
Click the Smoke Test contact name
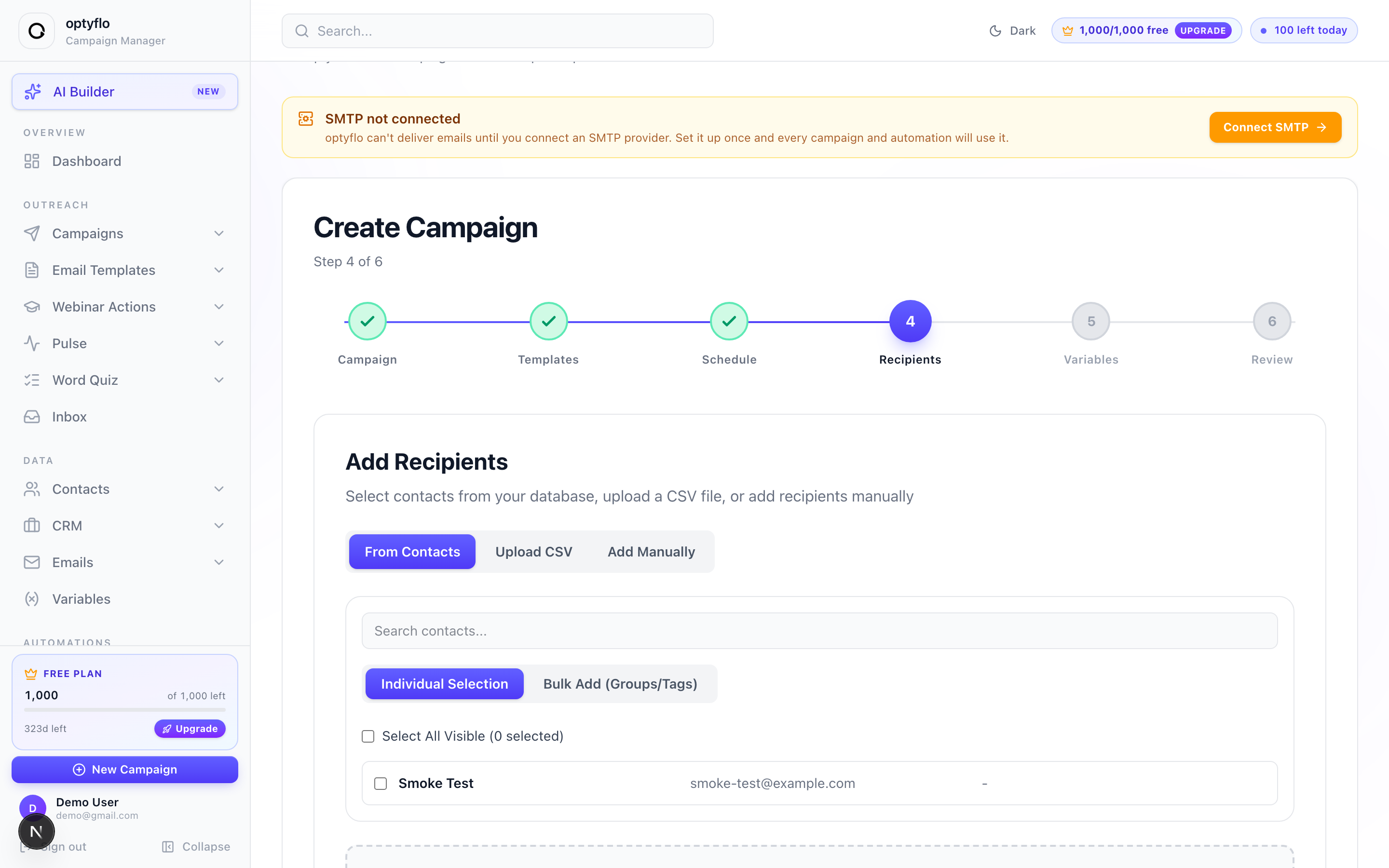coord(436,784)
